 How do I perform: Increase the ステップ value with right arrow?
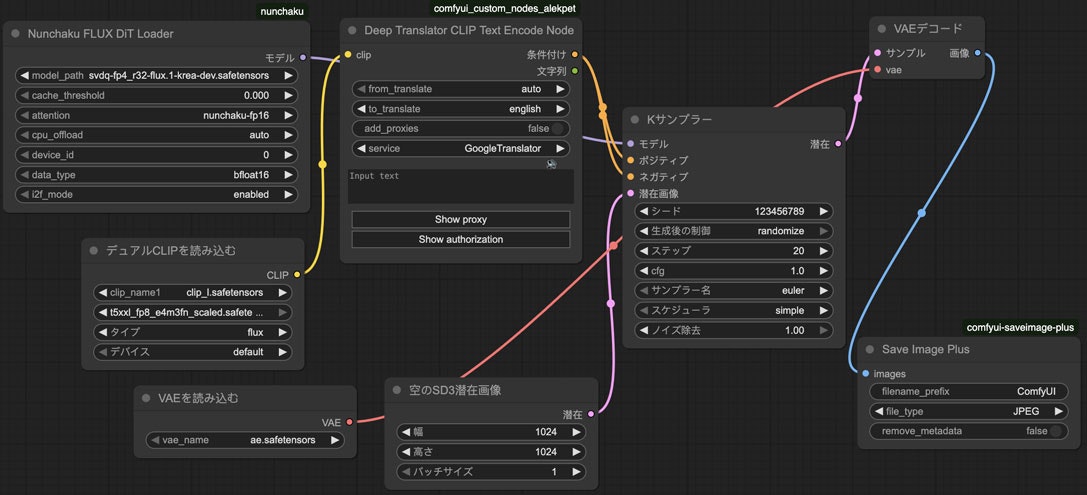[824, 251]
